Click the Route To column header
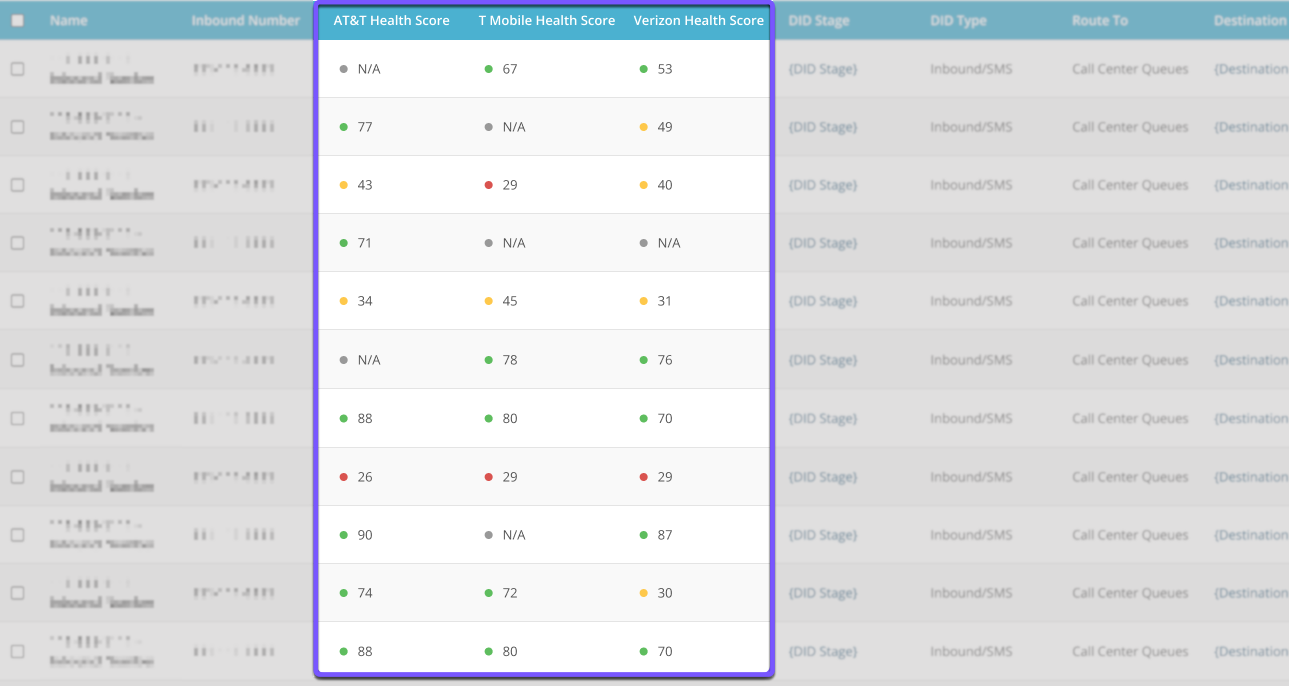The width and height of the screenshot is (1289, 686). coord(1099,20)
